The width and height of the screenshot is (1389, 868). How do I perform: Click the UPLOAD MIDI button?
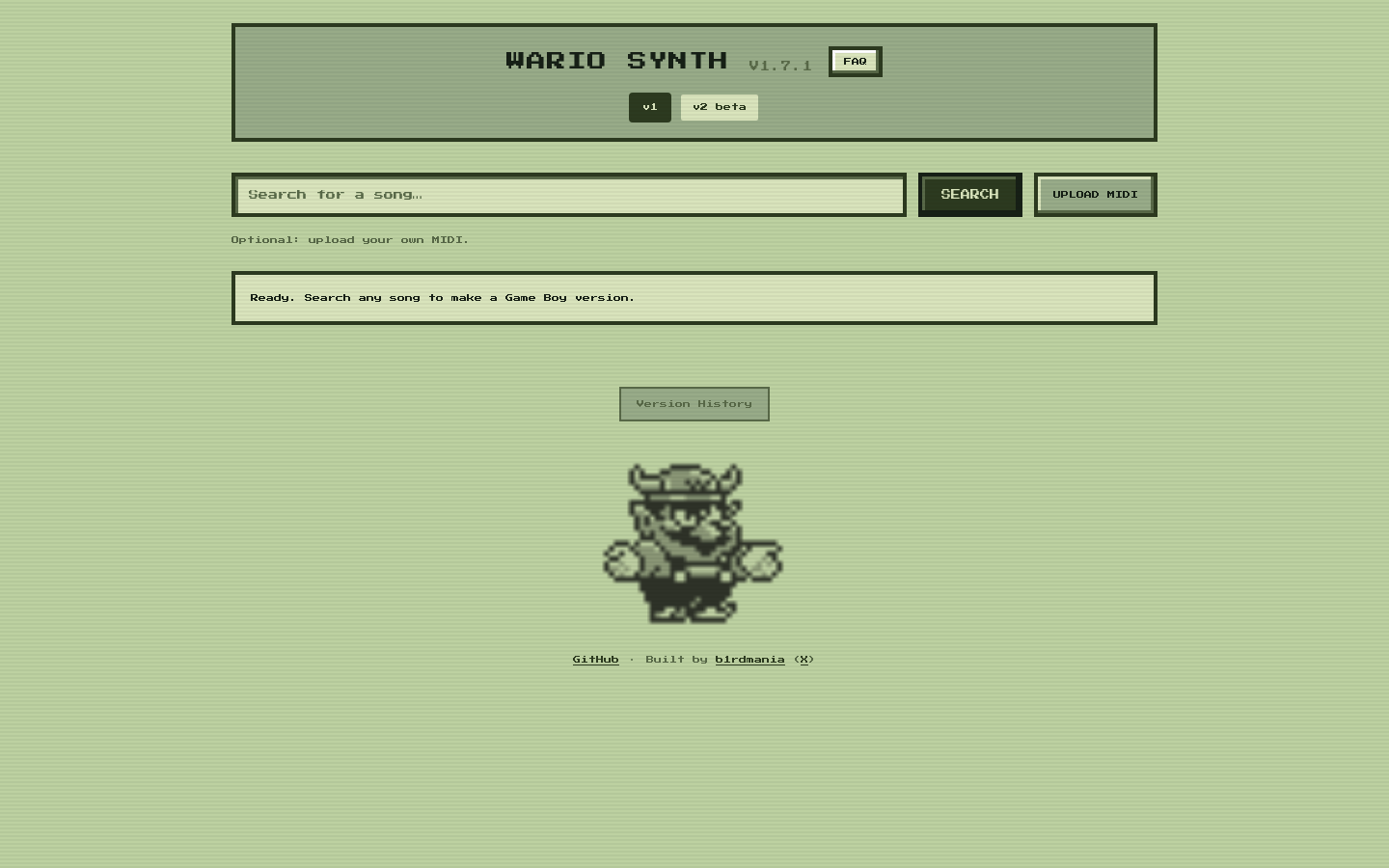(x=1095, y=195)
